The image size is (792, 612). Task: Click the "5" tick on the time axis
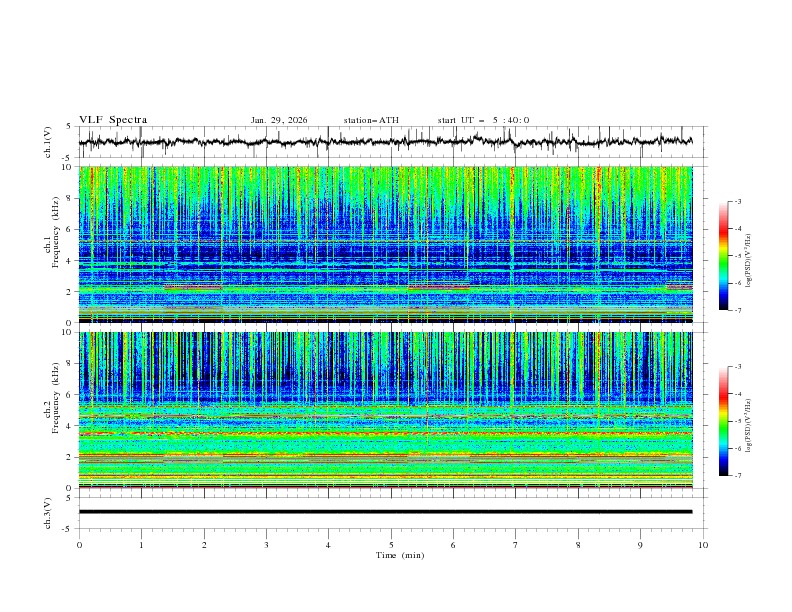point(391,545)
